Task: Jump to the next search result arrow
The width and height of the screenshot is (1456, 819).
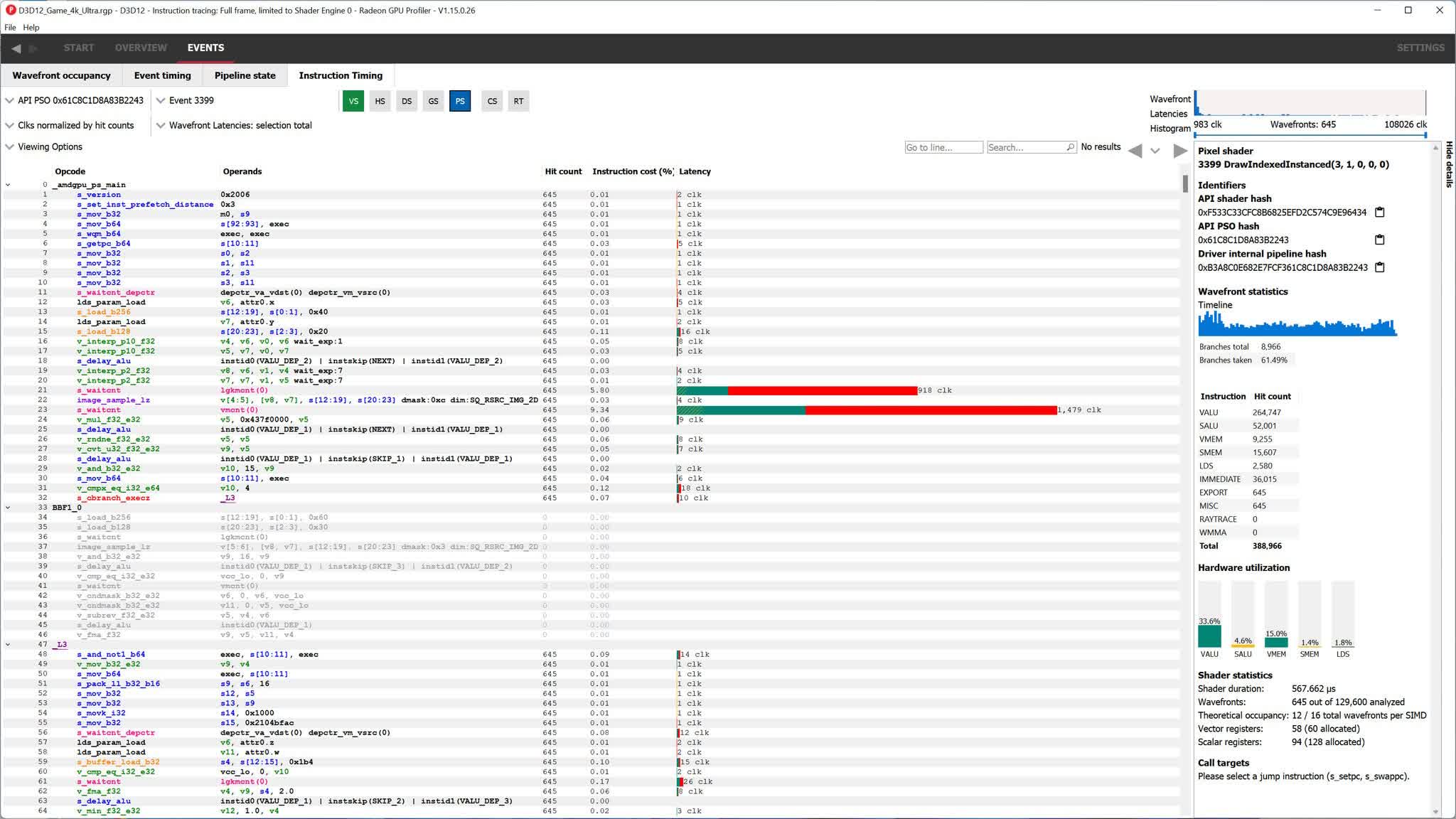Action: (x=1180, y=151)
